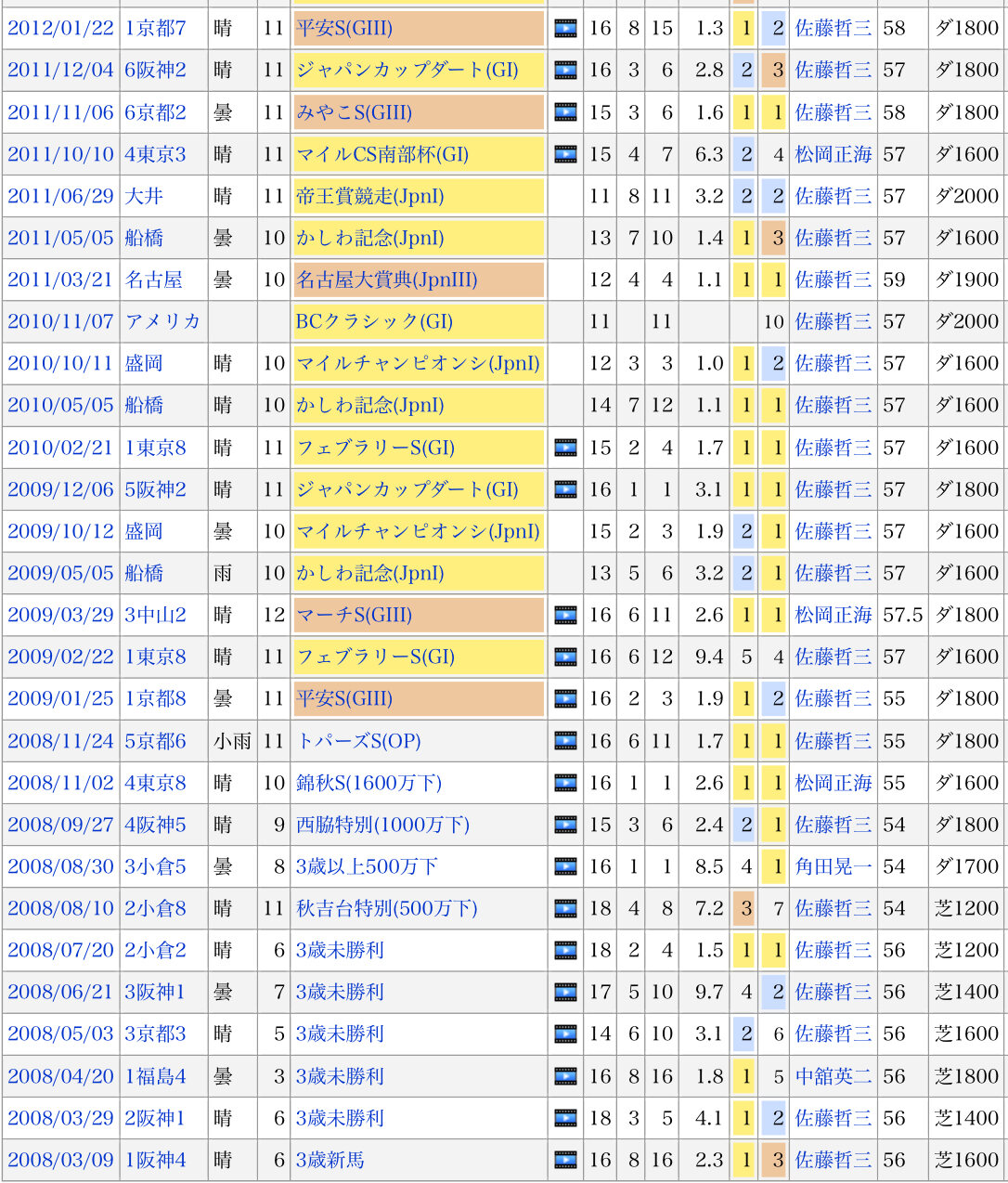Image resolution: width=1008 pixels, height=1183 pixels.
Task: Play video for 2008/06/21 3歳未勝利 race
Action: 565,993
